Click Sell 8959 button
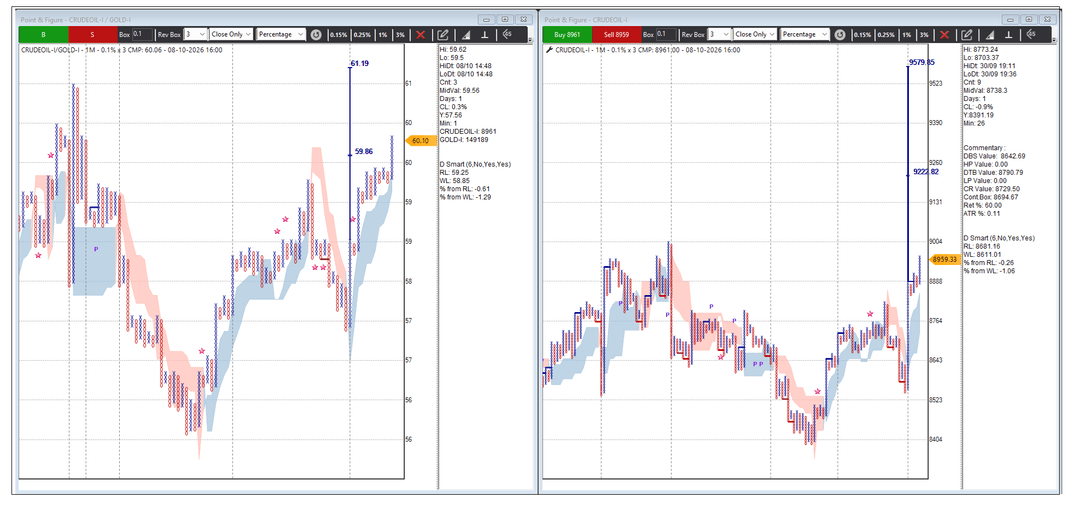The width and height of the screenshot is (1080, 506). (616, 34)
